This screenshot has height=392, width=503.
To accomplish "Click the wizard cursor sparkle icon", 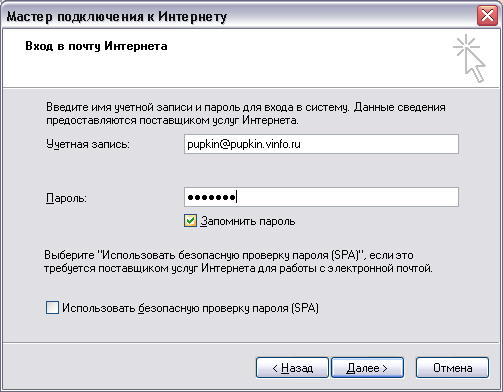I will click(469, 58).
